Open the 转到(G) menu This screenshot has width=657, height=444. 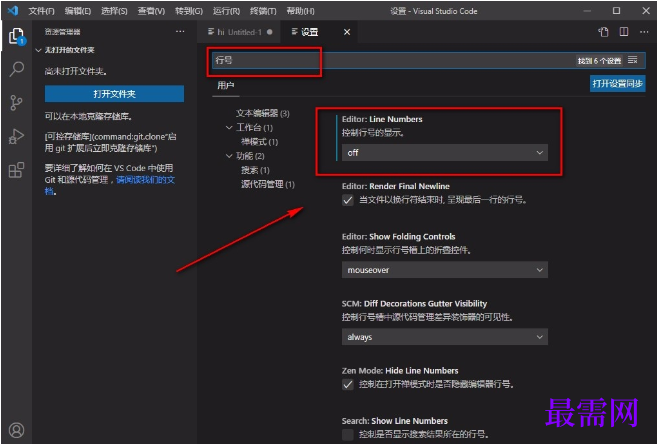(189, 11)
